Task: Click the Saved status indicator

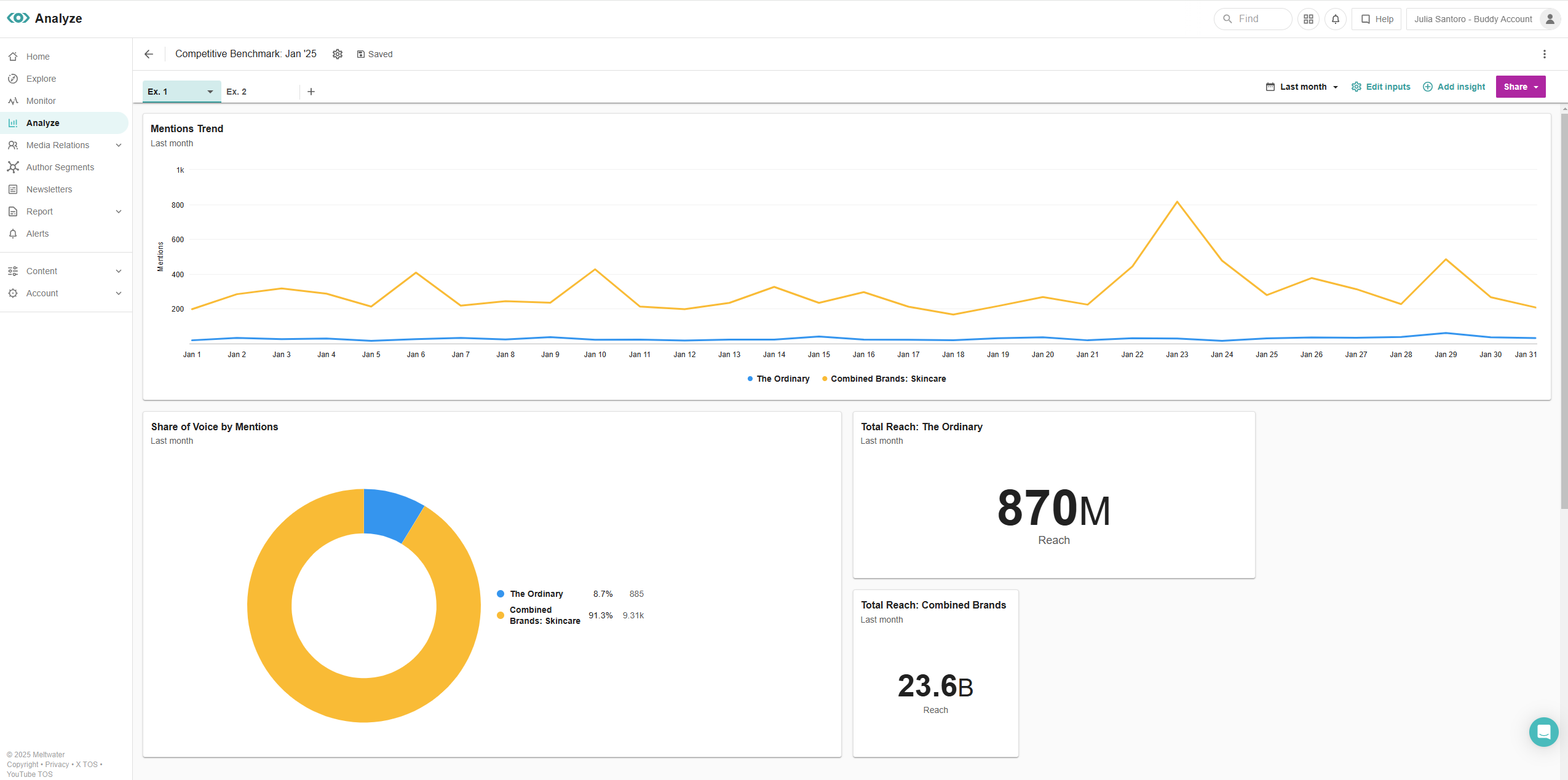Action: pyautogui.click(x=374, y=54)
